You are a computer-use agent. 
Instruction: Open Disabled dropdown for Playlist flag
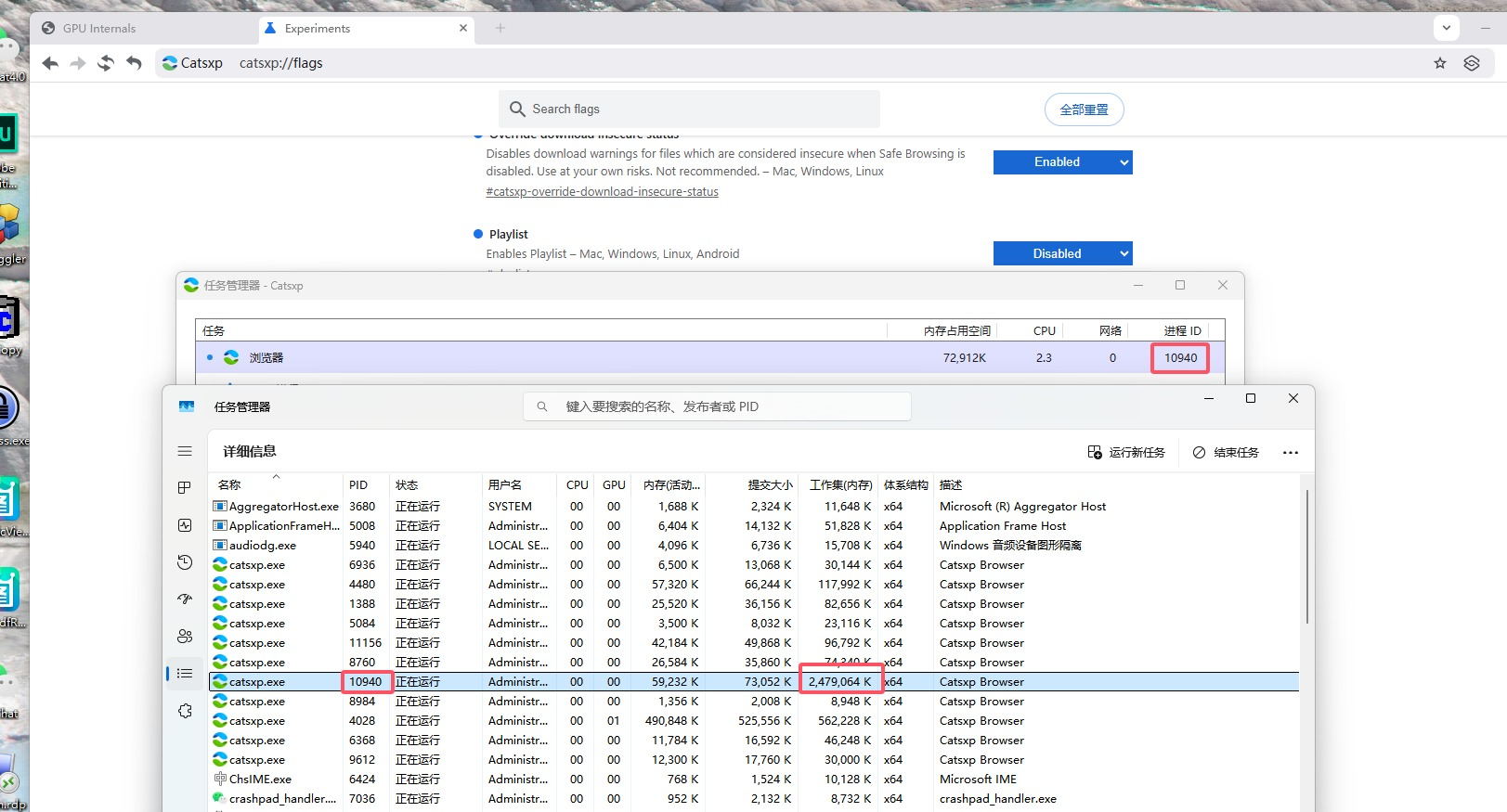tap(1062, 253)
